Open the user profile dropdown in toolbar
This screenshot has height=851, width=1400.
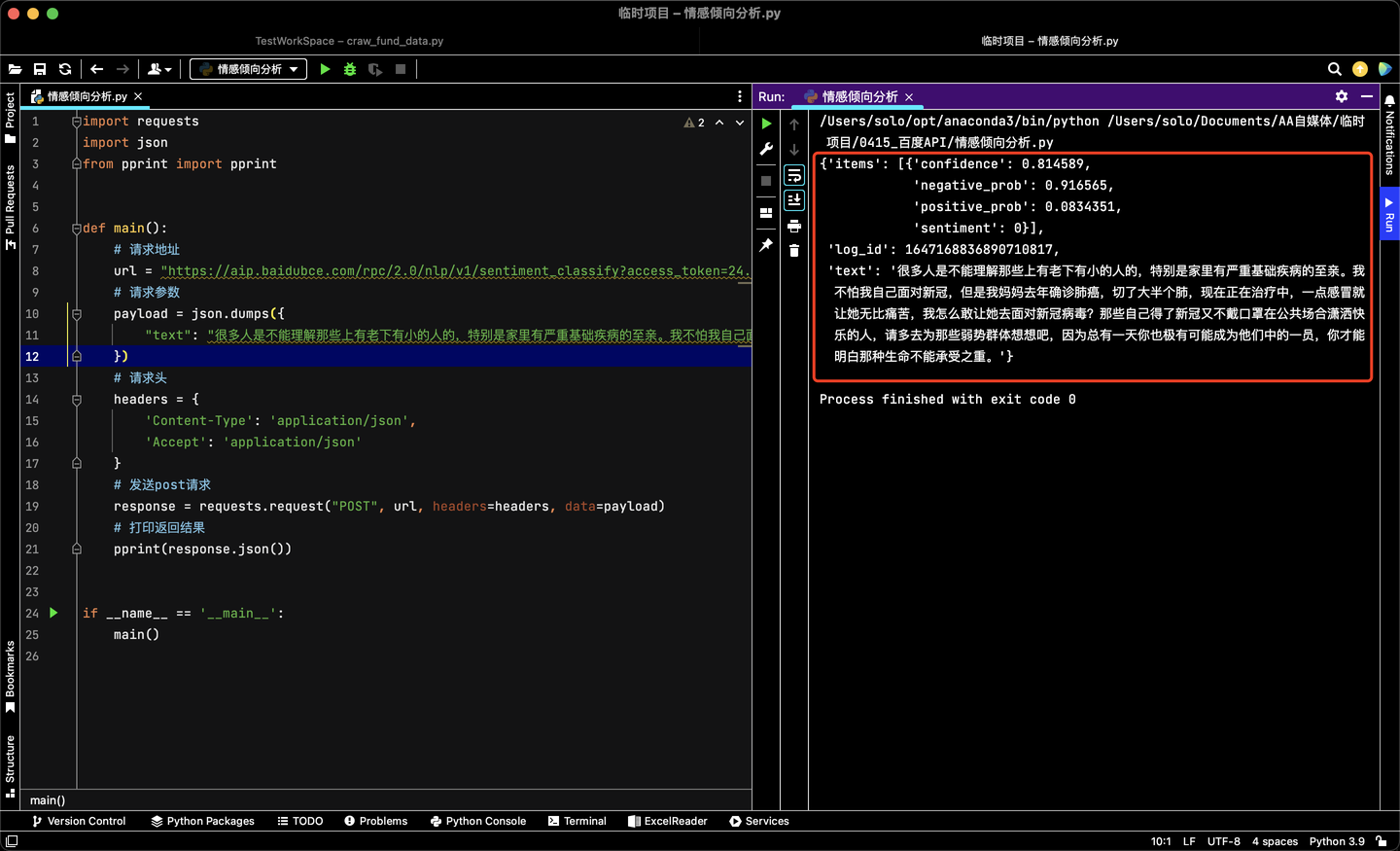[x=159, y=69]
